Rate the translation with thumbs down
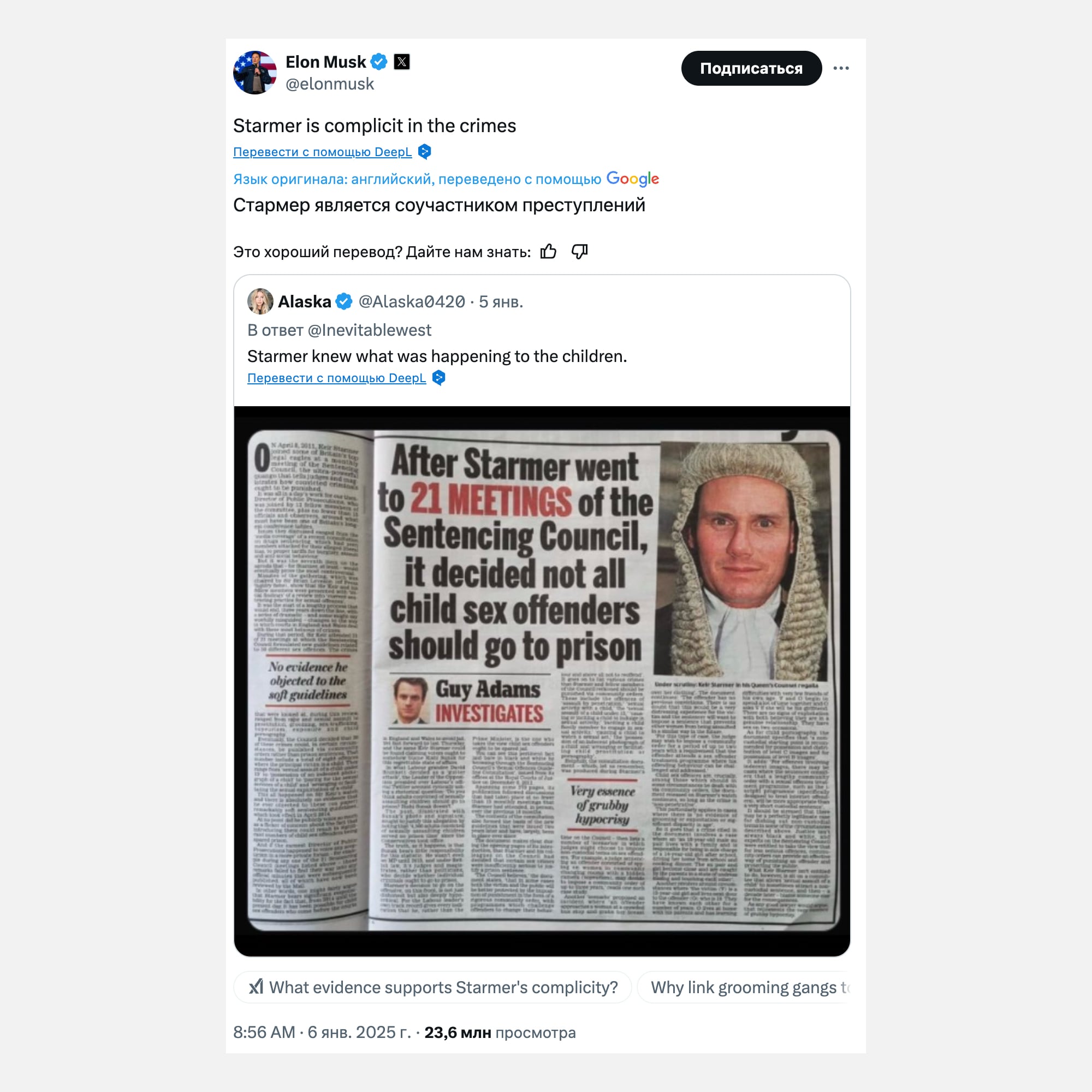The height and width of the screenshot is (1092, 1092). (x=579, y=252)
